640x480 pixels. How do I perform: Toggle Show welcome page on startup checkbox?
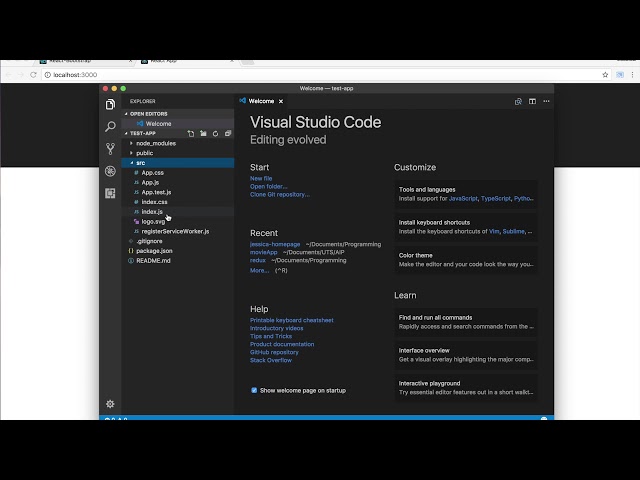coord(254,391)
